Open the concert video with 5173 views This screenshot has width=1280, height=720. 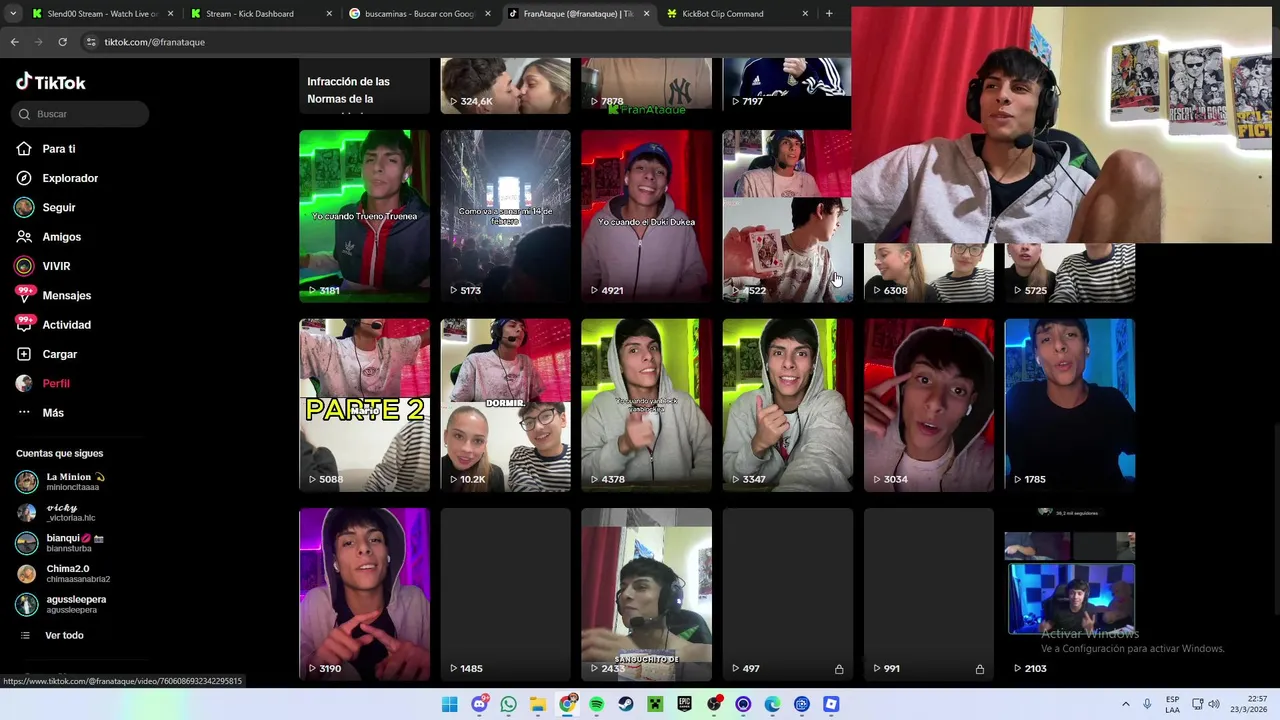pos(505,216)
